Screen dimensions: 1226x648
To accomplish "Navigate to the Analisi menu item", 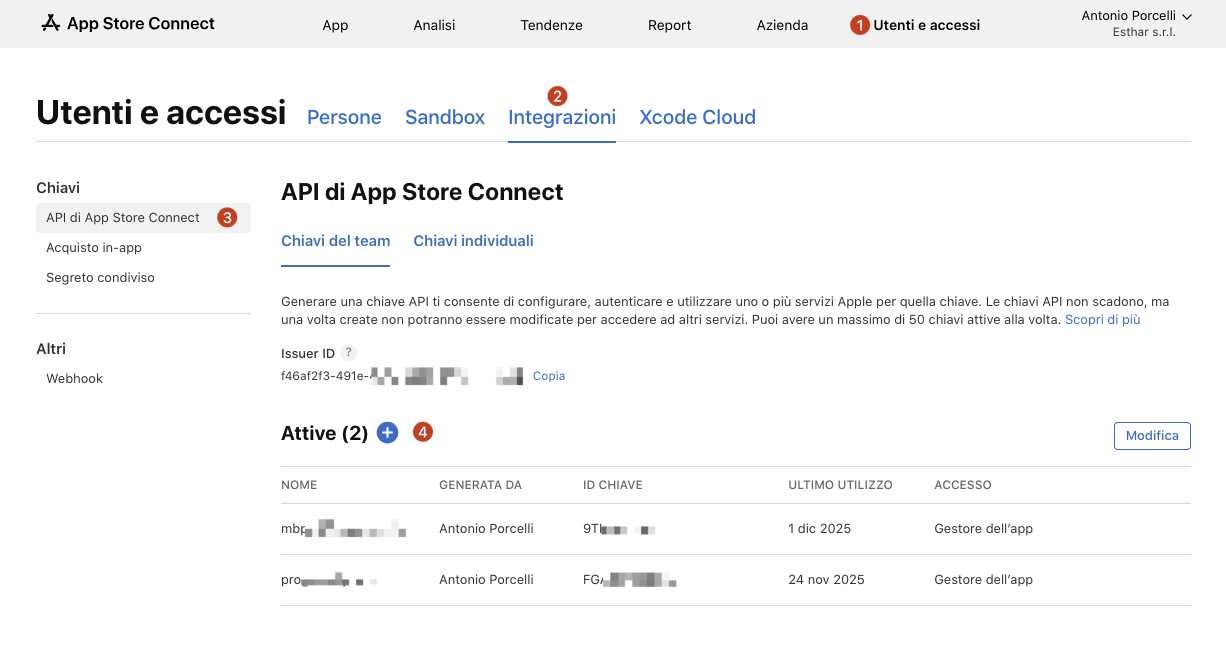I will point(433,24).
